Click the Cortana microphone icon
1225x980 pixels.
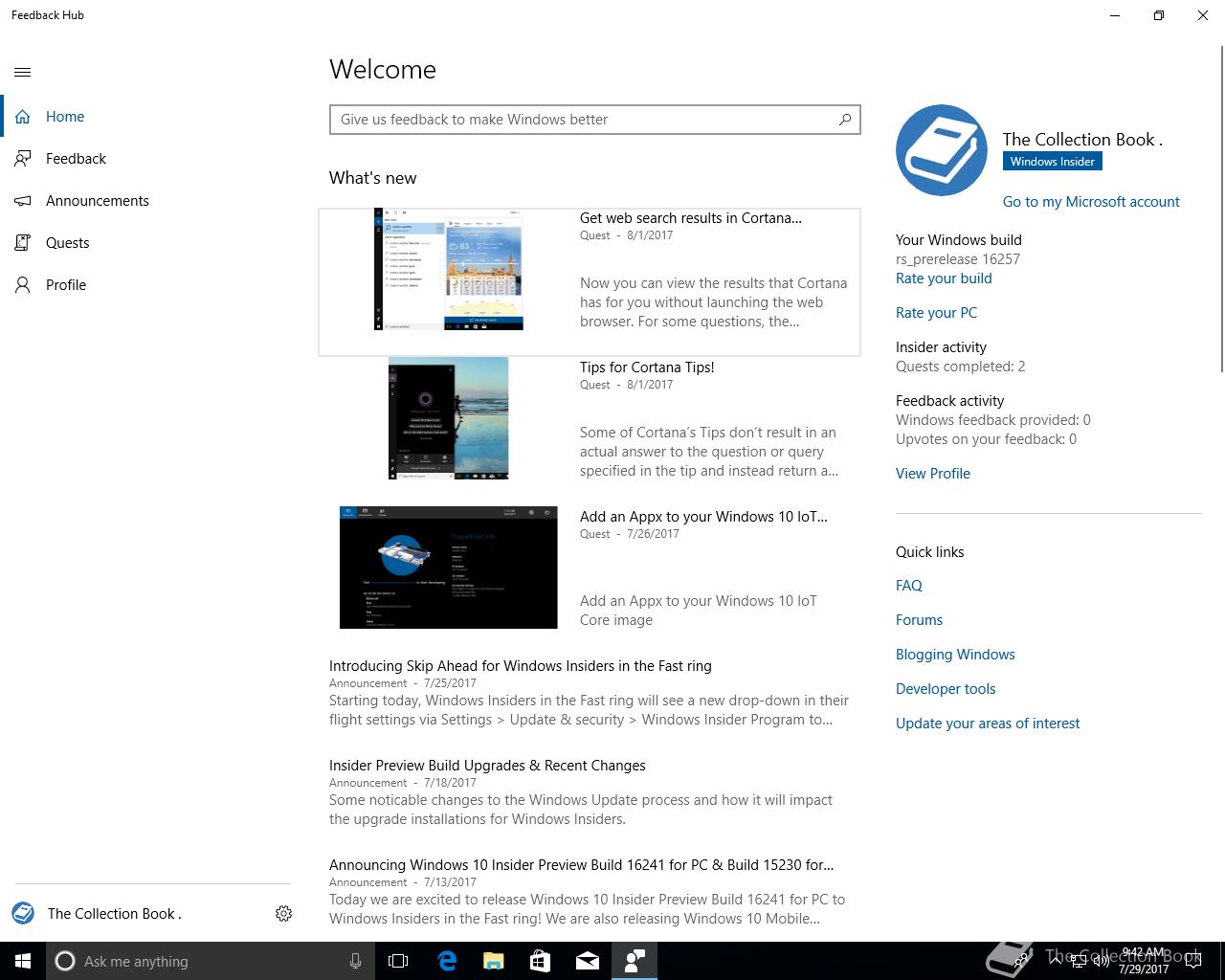tap(355, 961)
